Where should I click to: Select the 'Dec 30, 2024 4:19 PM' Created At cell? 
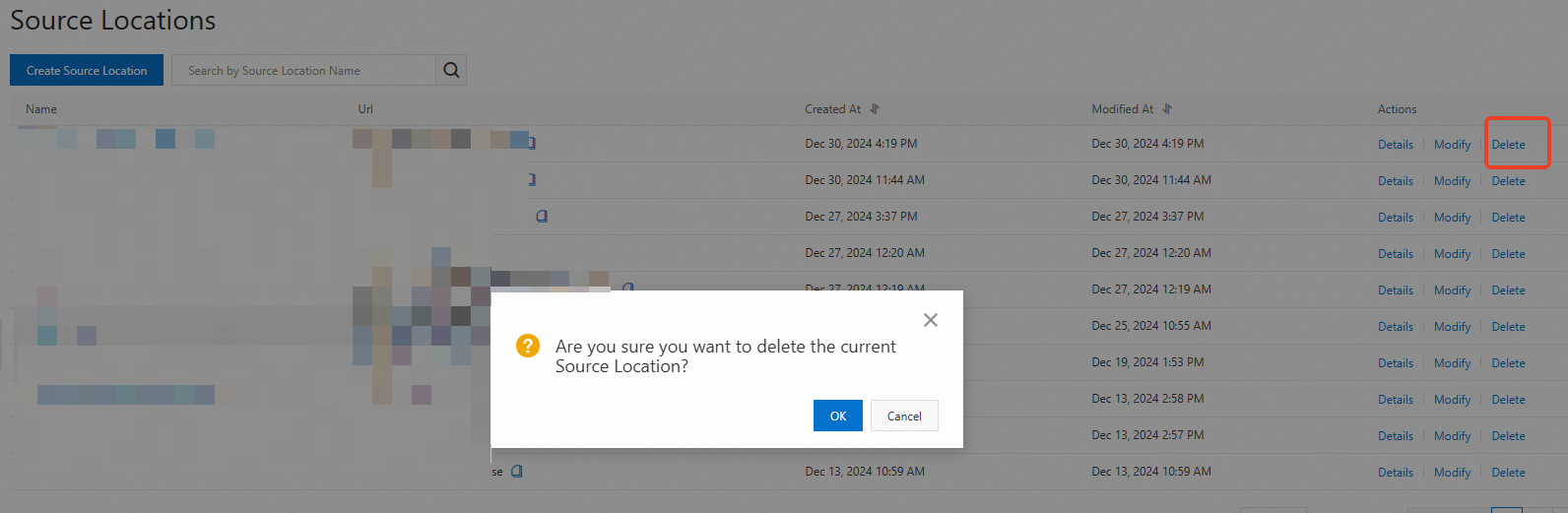pyautogui.click(x=861, y=144)
